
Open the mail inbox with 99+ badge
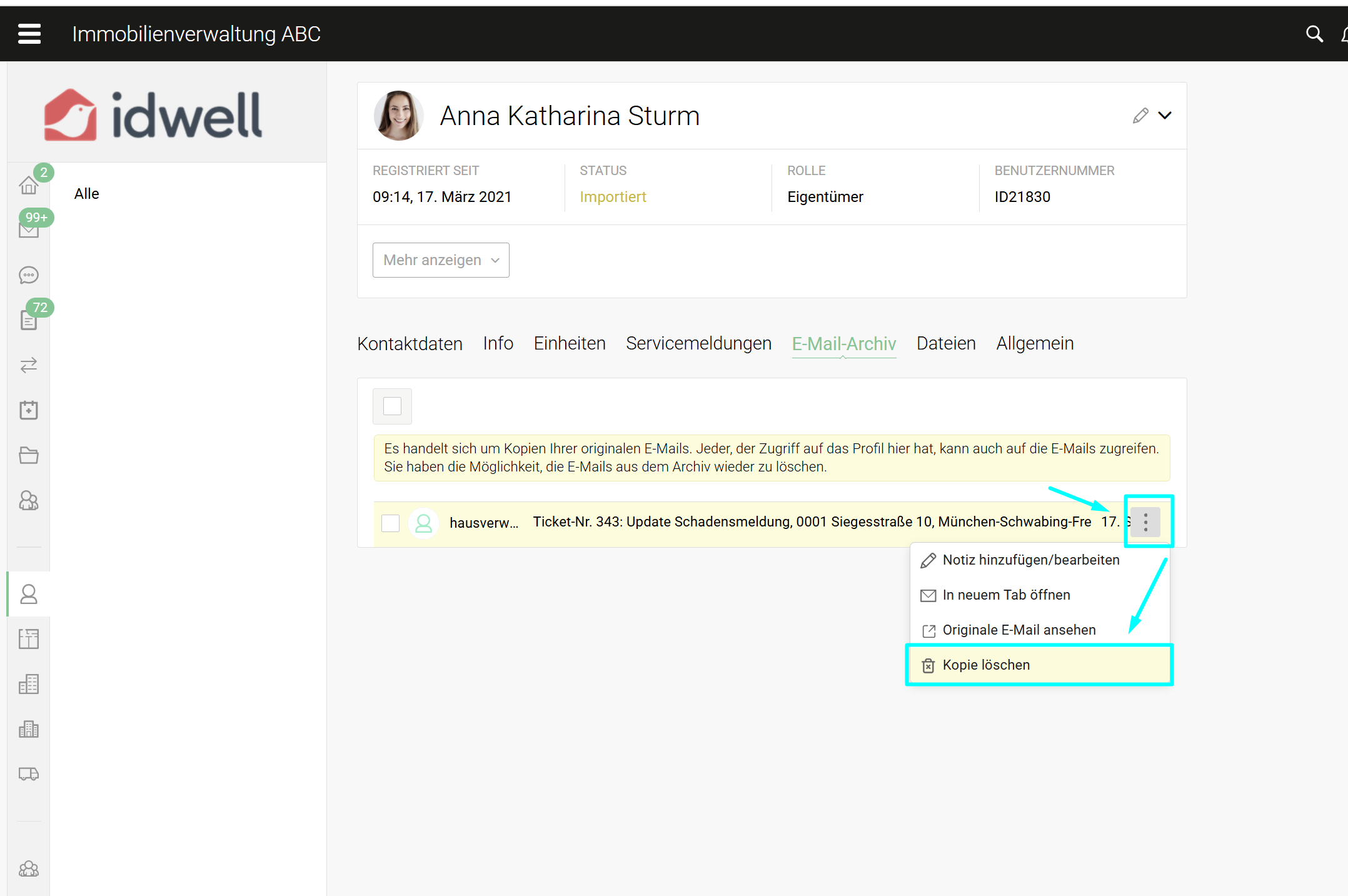point(29,229)
